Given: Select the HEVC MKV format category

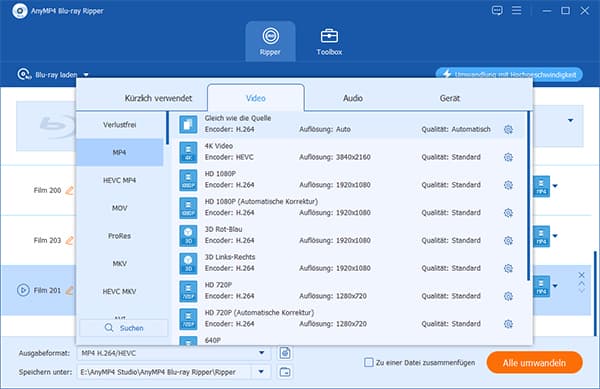Looking at the screenshot, I should click(120, 291).
